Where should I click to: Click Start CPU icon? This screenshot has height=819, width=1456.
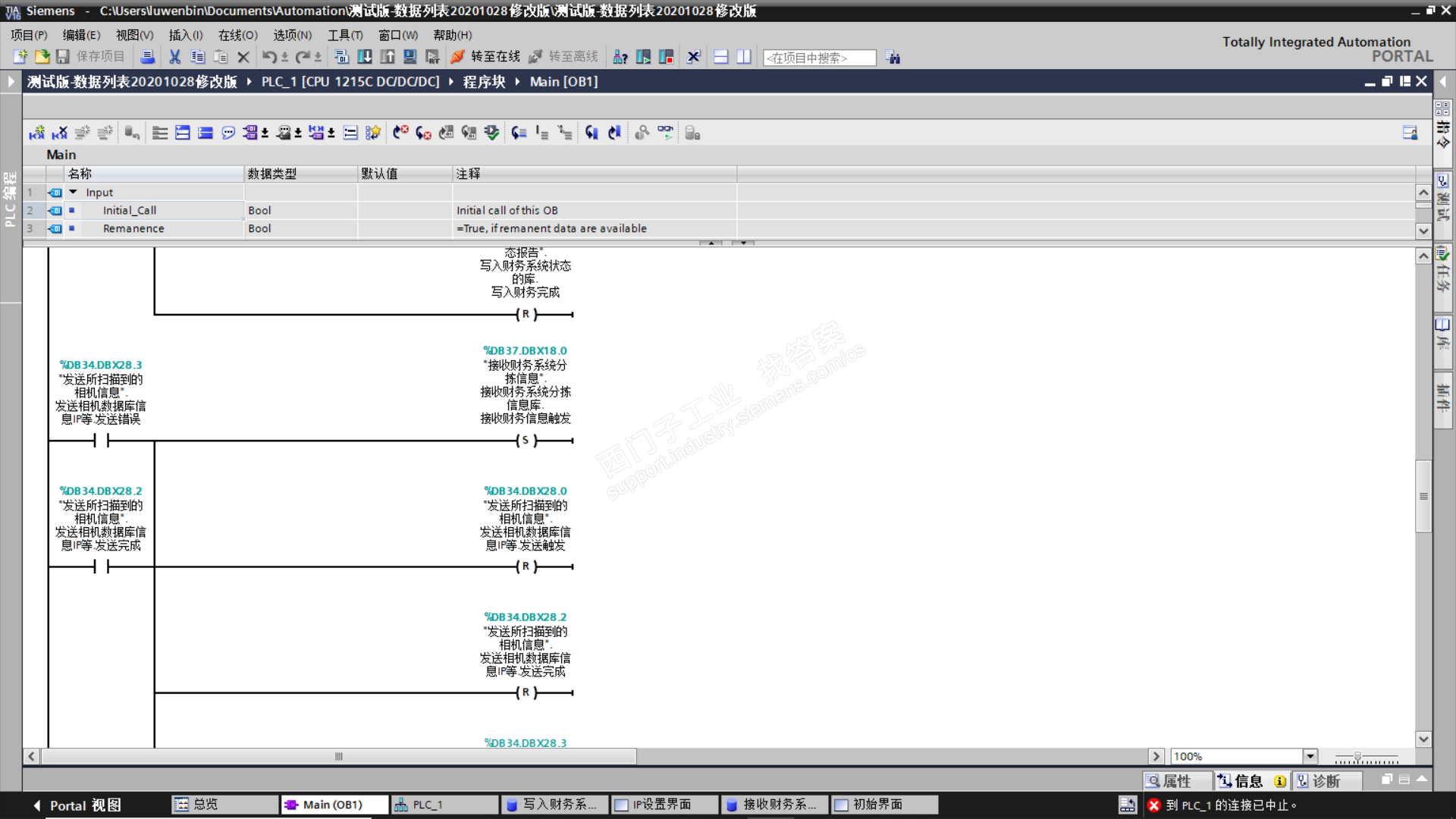pos(643,57)
